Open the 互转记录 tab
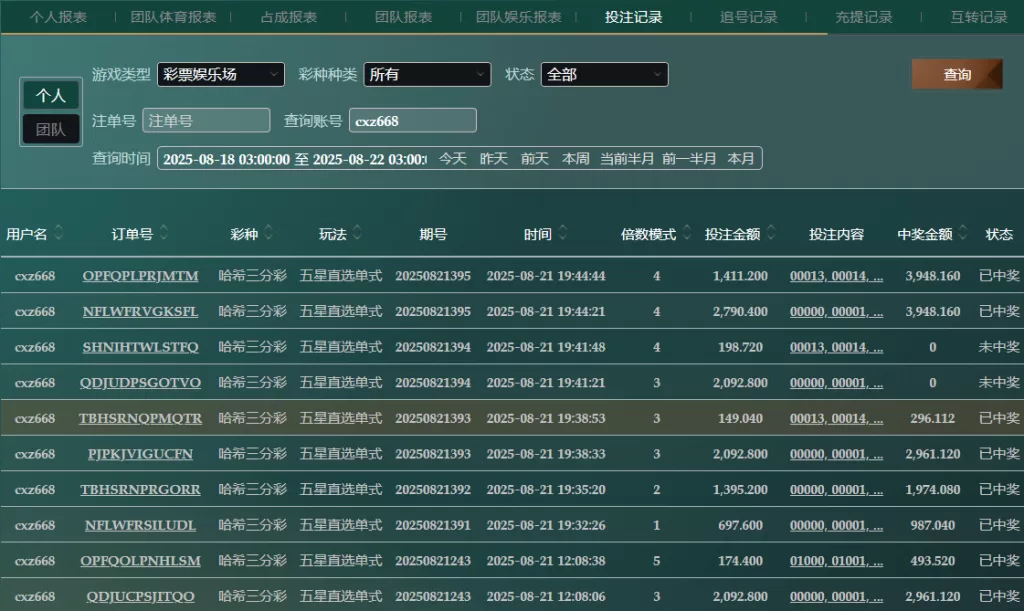 point(978,17)
